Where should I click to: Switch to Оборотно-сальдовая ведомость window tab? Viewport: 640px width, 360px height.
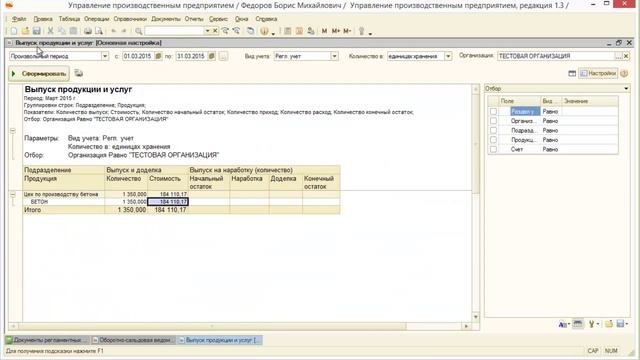pyautogui.click(x=133, y=340)
